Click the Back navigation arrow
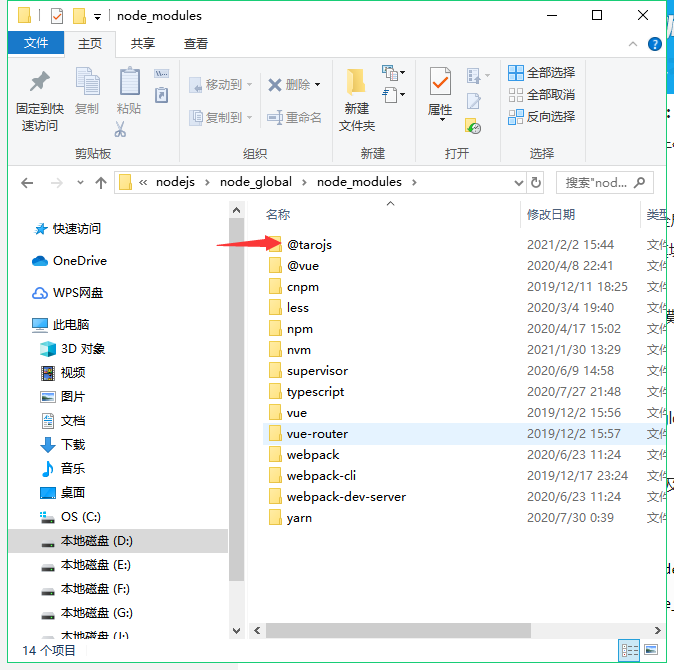 27,183
